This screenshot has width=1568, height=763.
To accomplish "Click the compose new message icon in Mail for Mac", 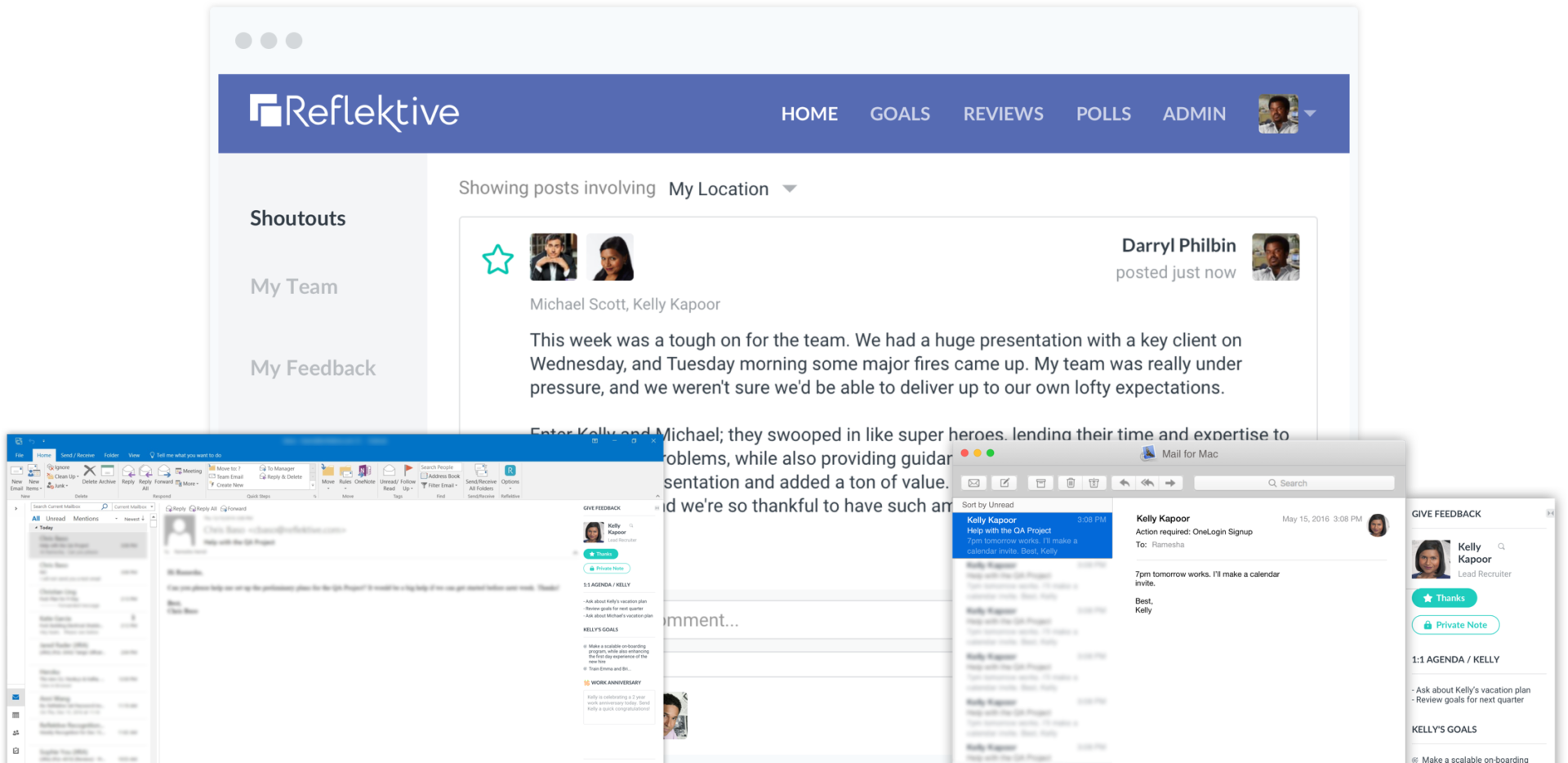I will [1004, 483].
